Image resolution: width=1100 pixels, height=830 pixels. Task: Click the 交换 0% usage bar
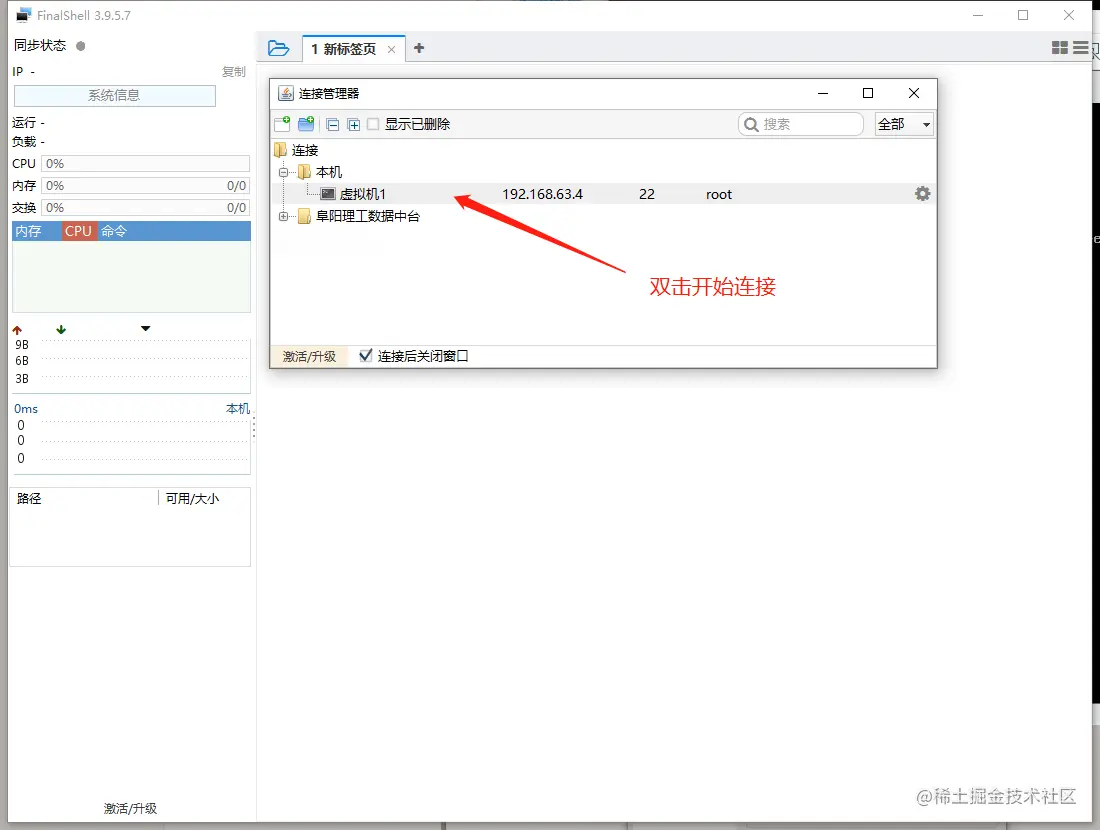coord(145,208)
